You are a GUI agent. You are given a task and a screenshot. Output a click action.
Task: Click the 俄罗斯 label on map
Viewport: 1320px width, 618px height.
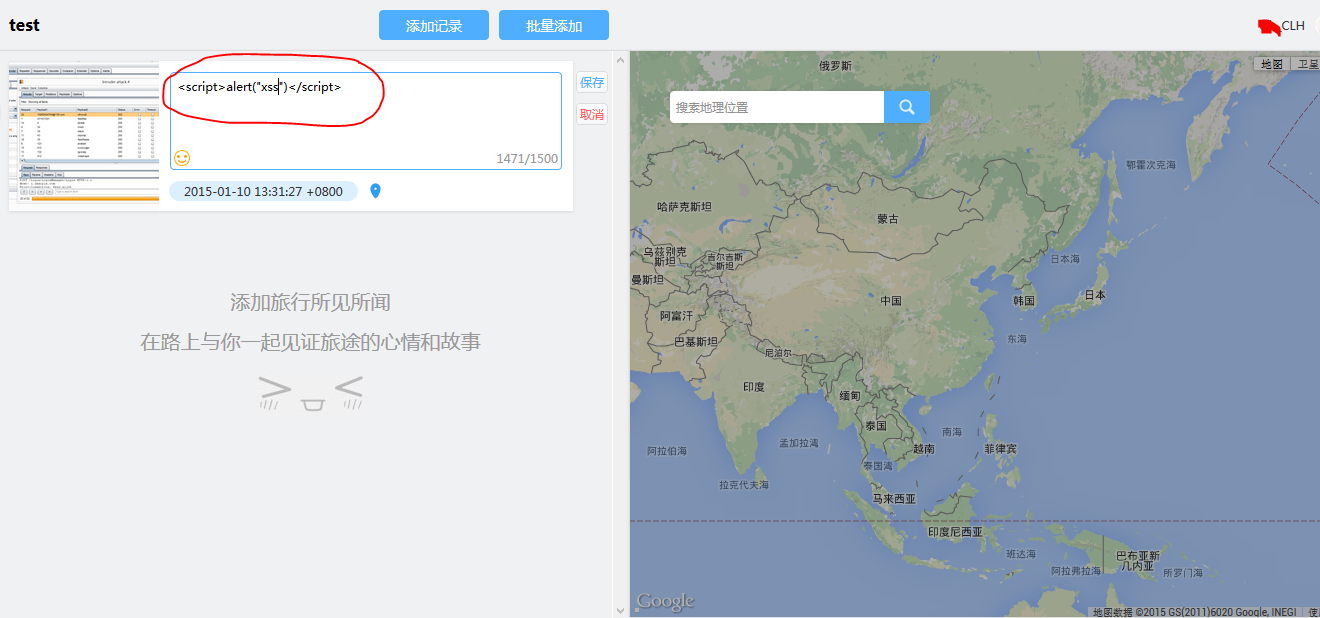point(836,66)
